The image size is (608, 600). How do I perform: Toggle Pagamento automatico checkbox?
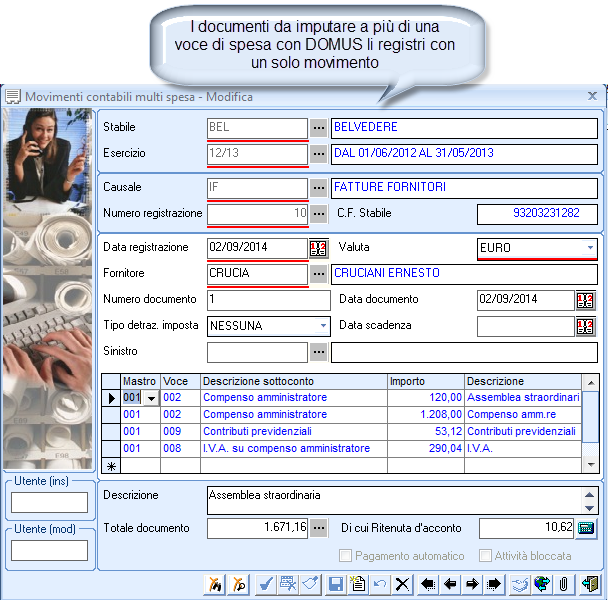tap(346, 556)
